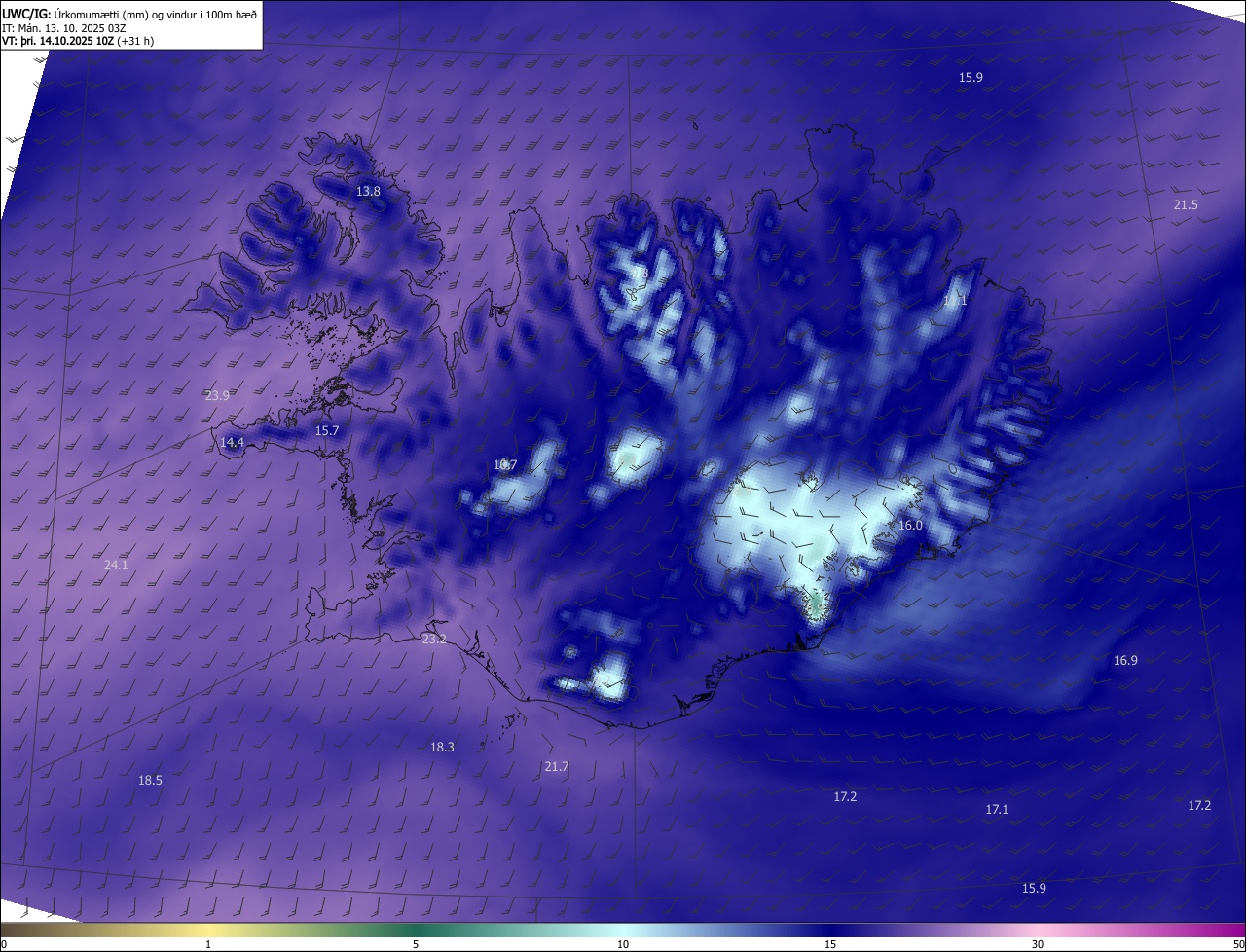
Task: Click the 14.4 map value
Action: [x=232, y=442]
